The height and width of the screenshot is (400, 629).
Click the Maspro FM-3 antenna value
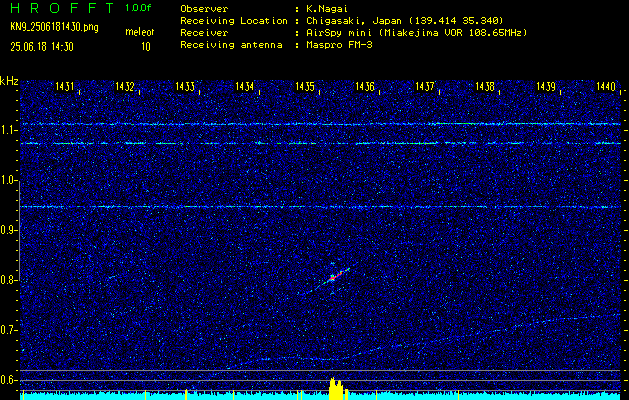340,45
